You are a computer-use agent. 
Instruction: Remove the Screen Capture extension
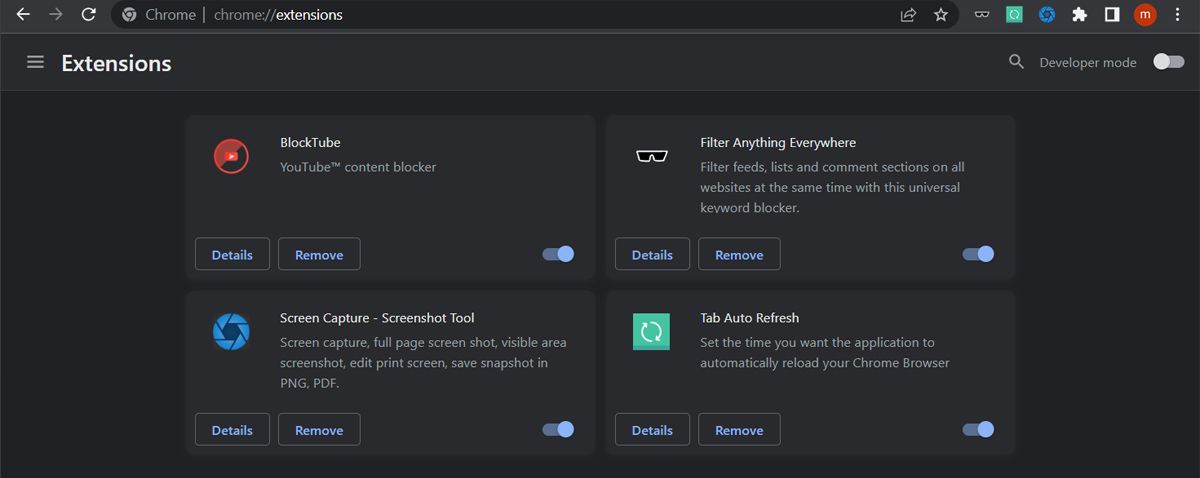coord(319,430)
